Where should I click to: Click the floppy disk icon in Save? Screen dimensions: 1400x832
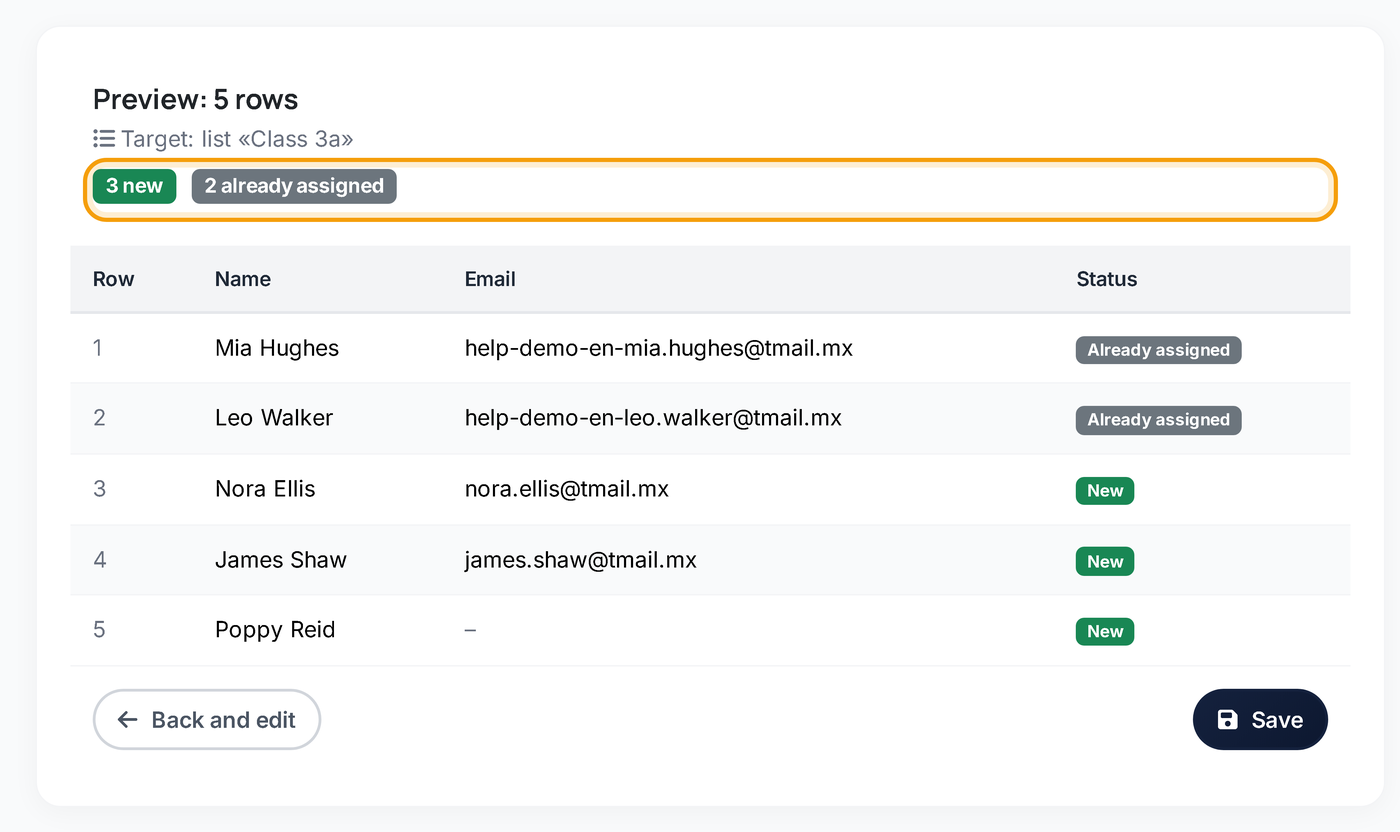(1228, 719)
